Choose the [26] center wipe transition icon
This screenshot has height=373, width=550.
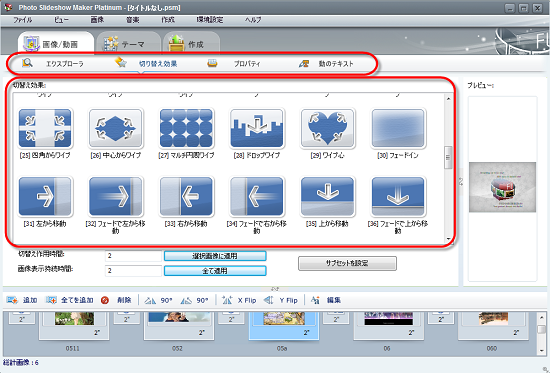116,128
